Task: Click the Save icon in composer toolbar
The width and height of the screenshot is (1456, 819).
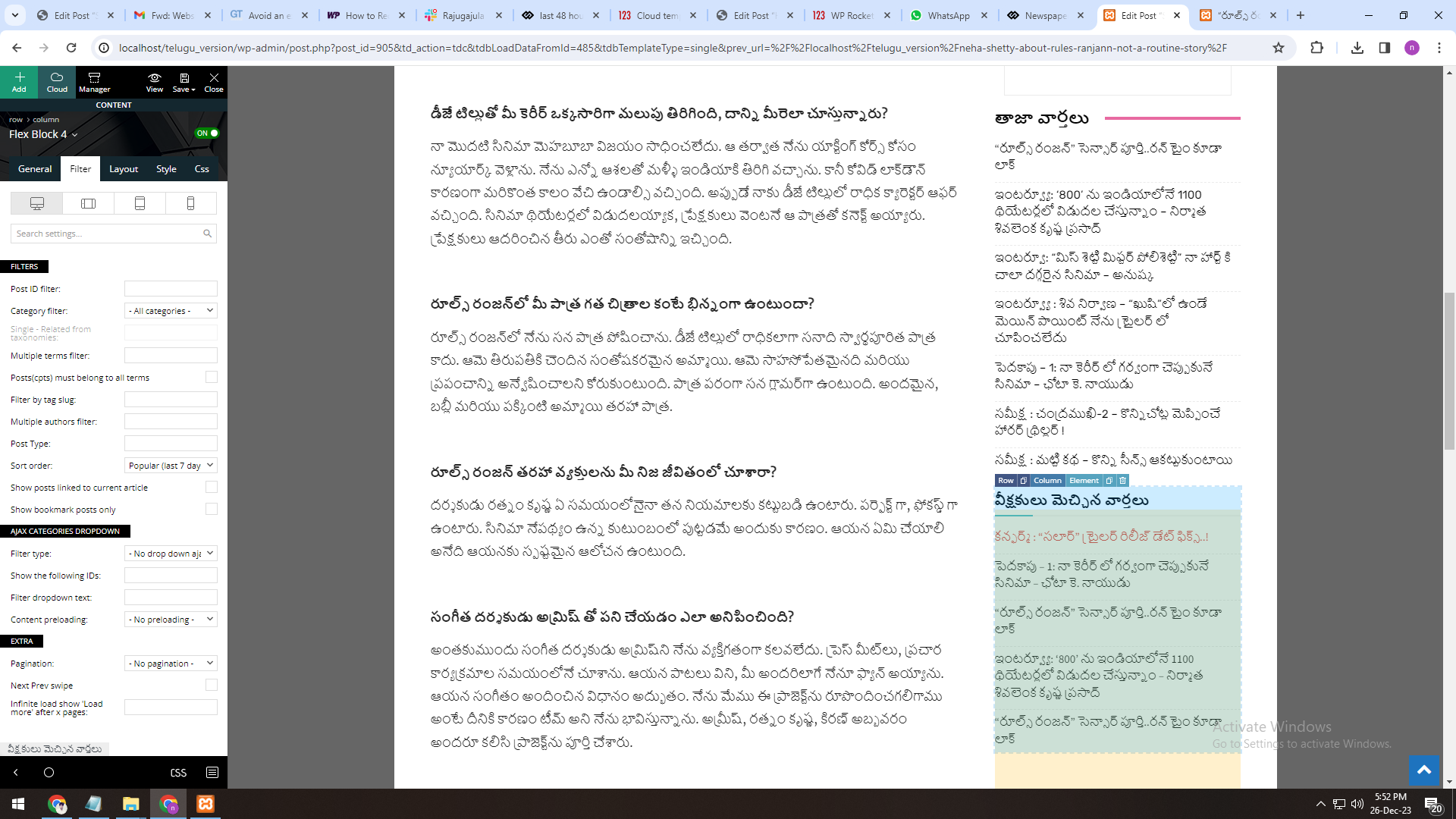Action: point(183,78)
